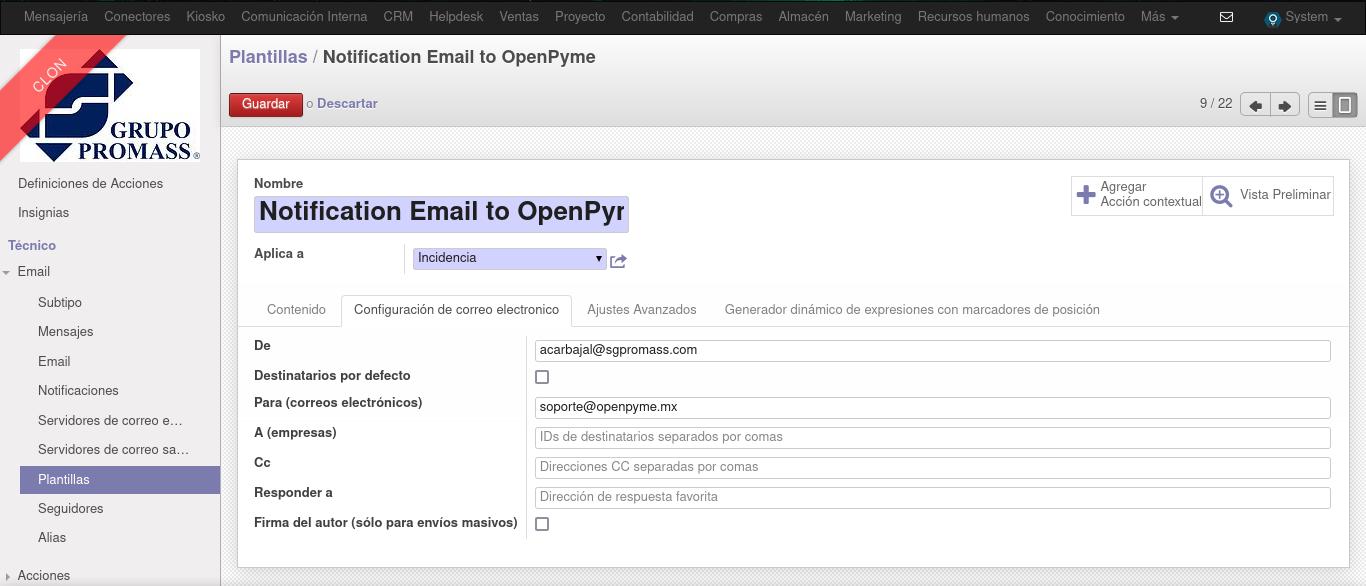Viewport: 1366px width, 586px height.
Task: Open the Helpdesk menu
Action: 456,17
